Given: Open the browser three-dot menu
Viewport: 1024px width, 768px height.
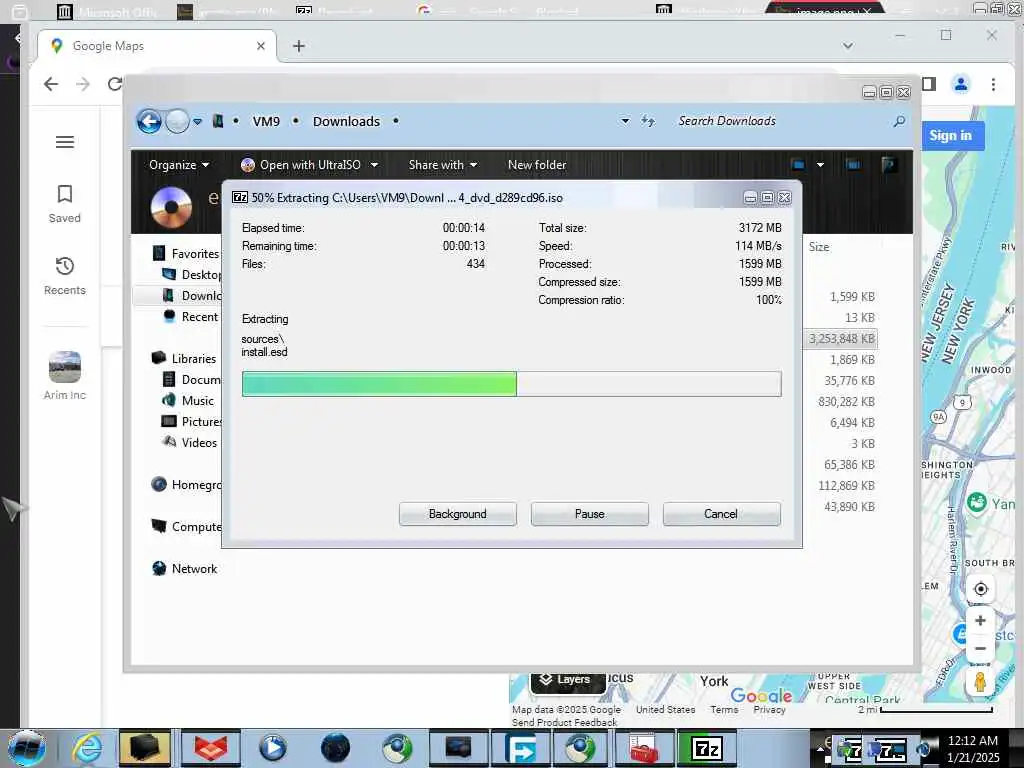Looking at the screenshot, I should coord(993,84).
